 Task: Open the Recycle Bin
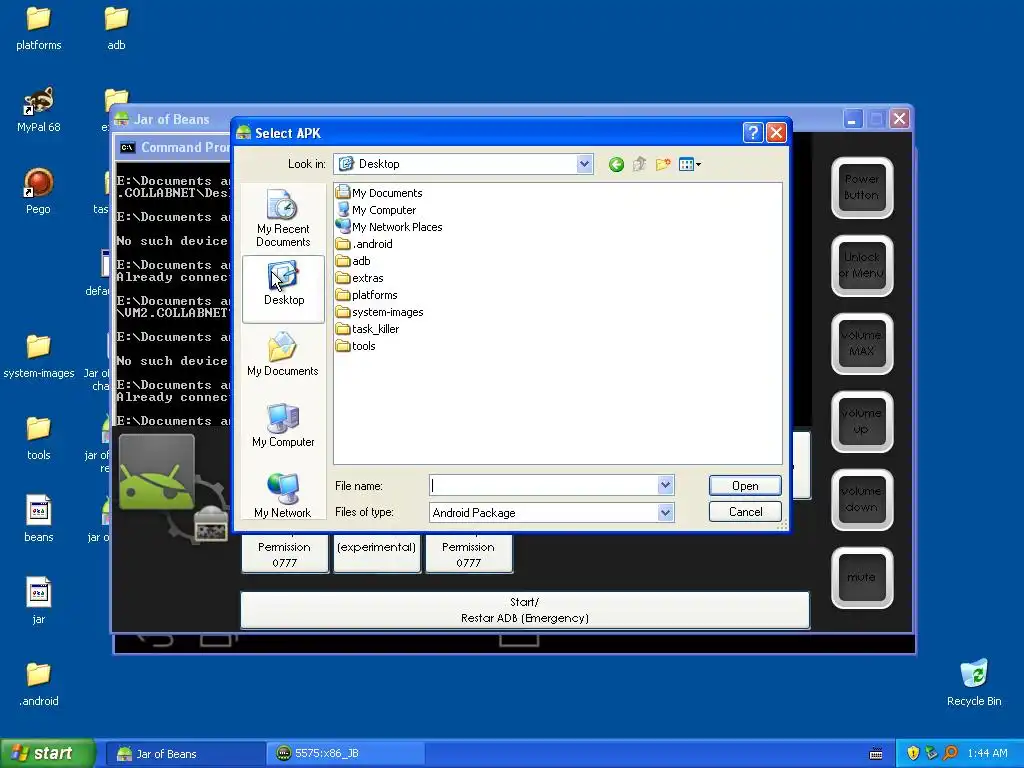974,683
